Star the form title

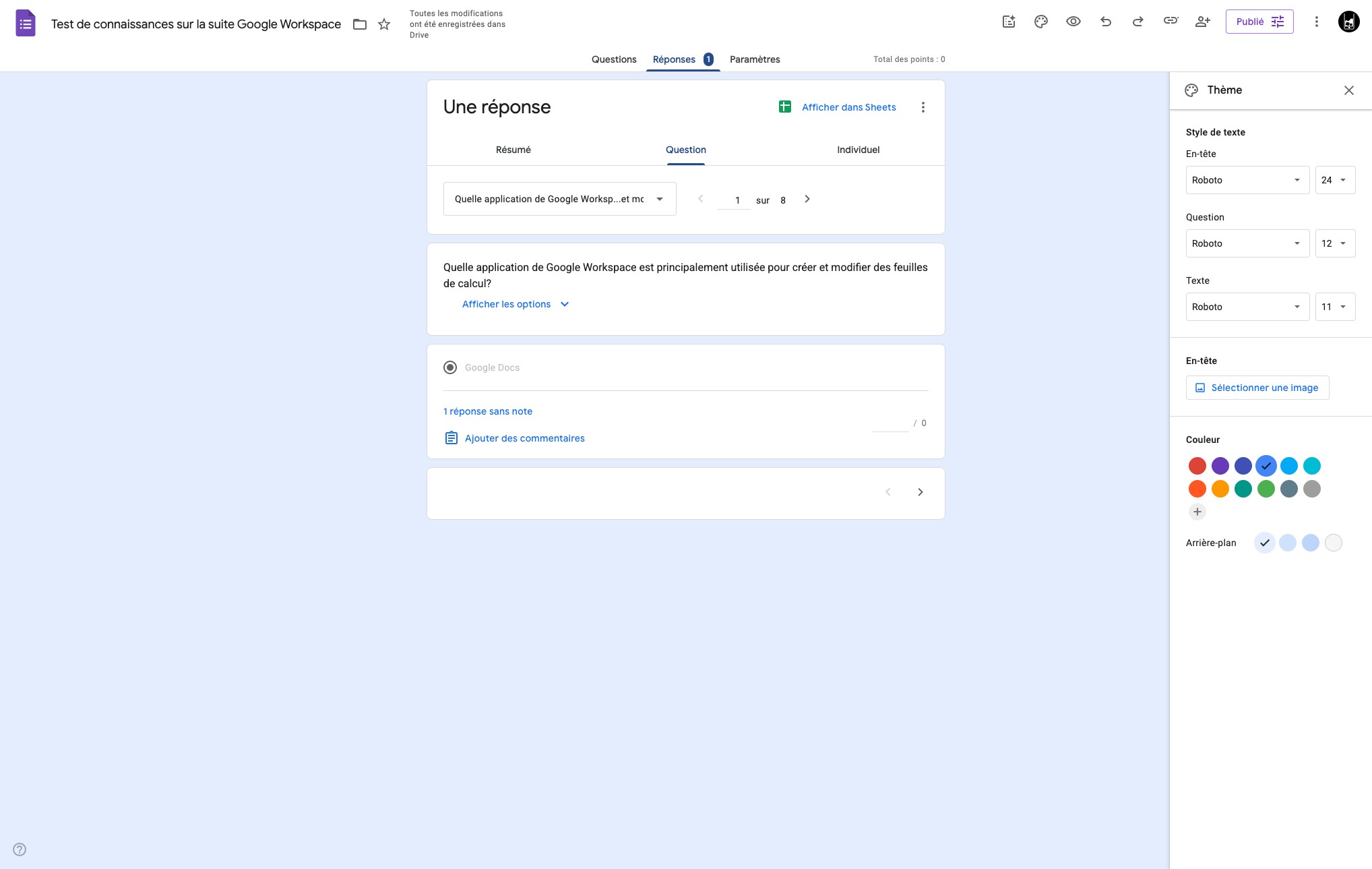point(384,24)
